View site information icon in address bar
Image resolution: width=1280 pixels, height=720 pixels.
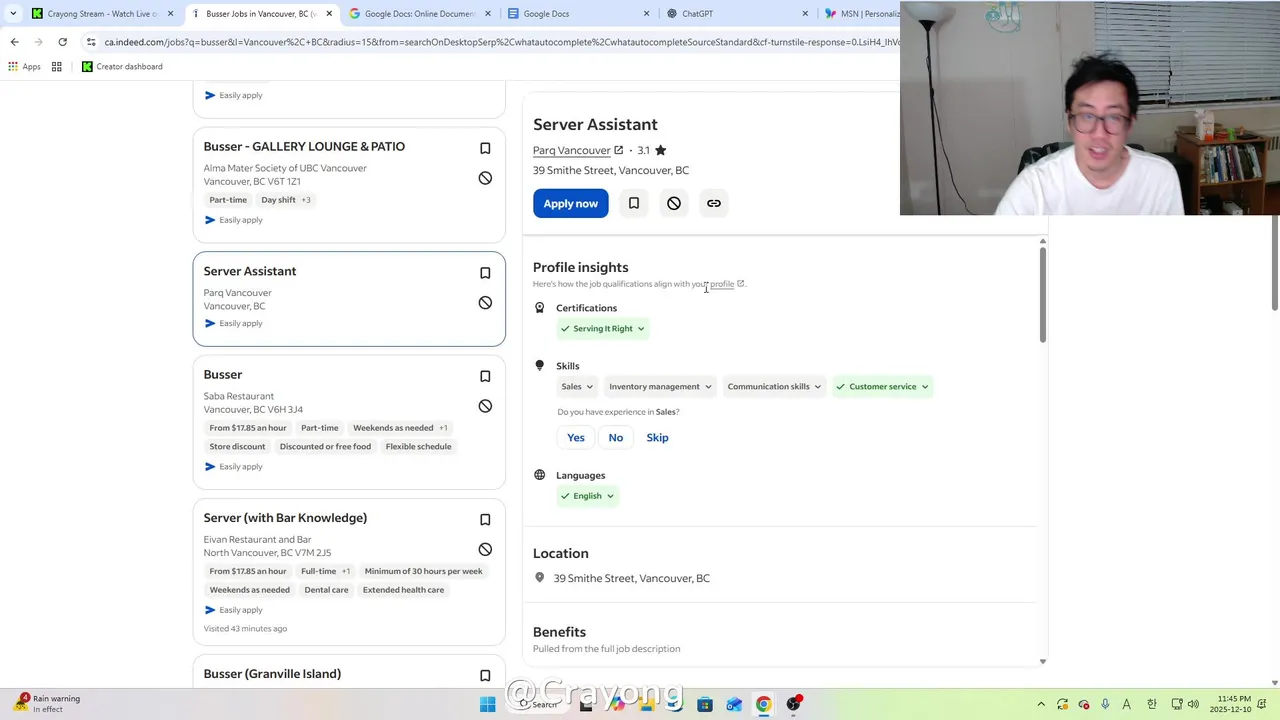91,42
